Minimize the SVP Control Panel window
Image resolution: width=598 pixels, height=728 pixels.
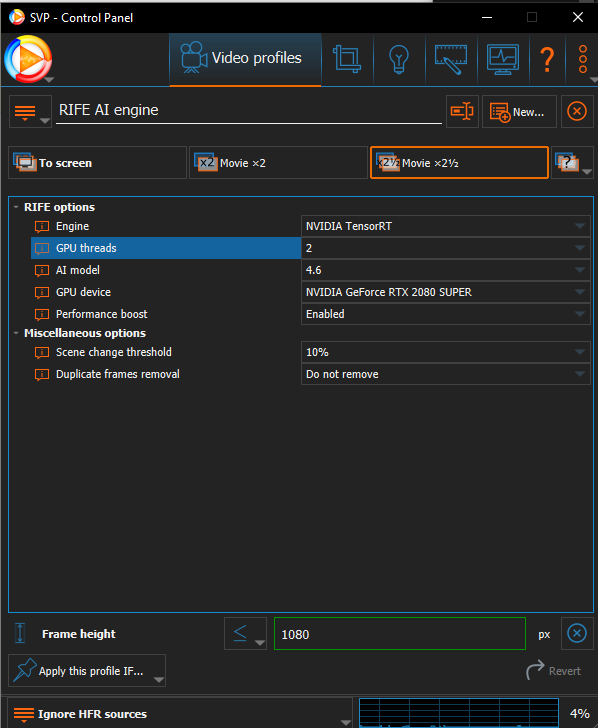(x=487, y=17)
